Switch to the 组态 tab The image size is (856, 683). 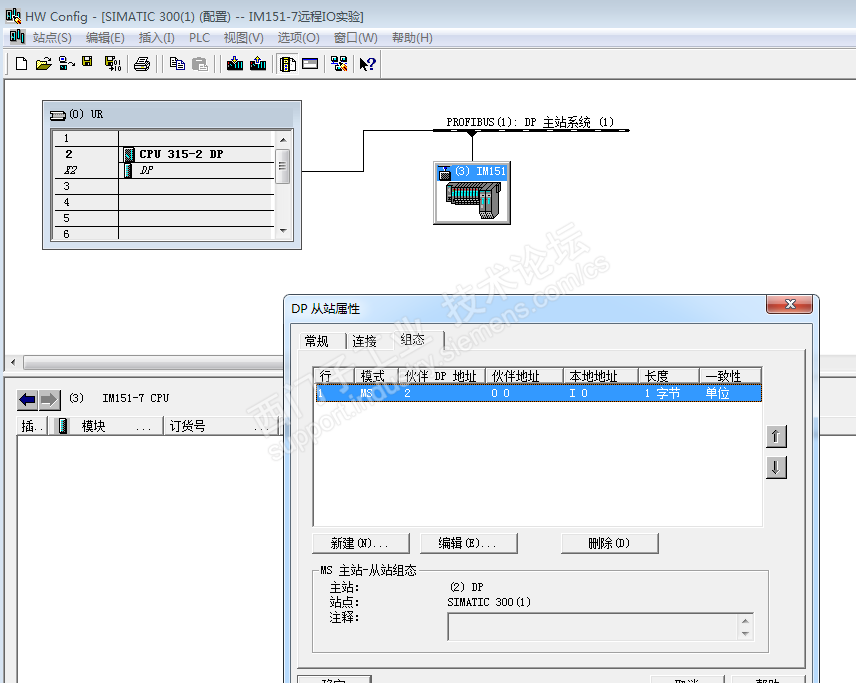[413, 340]
